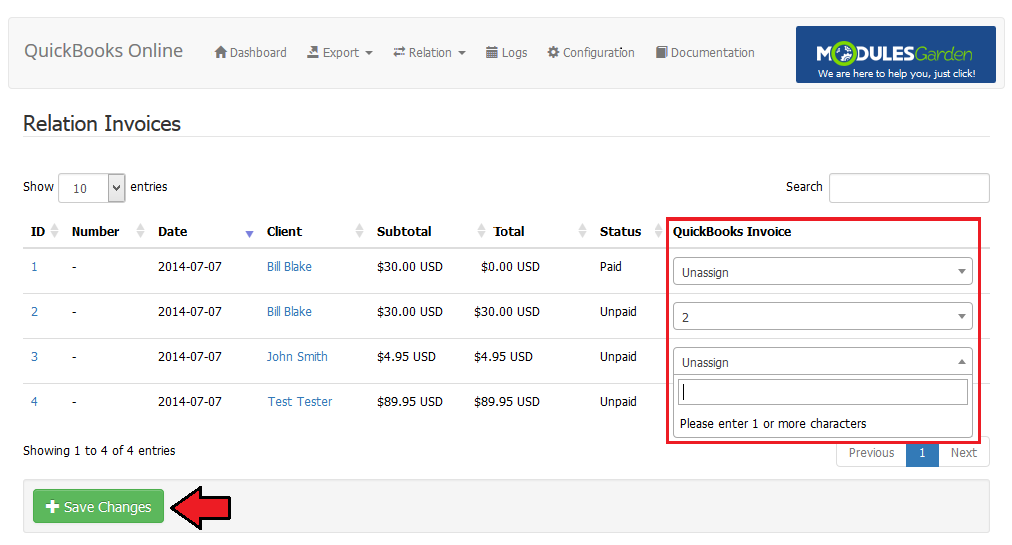The height and width of the screenshot is (545, 1012).
Task: Sort by Number column arrows
Action: coord(141,231)
